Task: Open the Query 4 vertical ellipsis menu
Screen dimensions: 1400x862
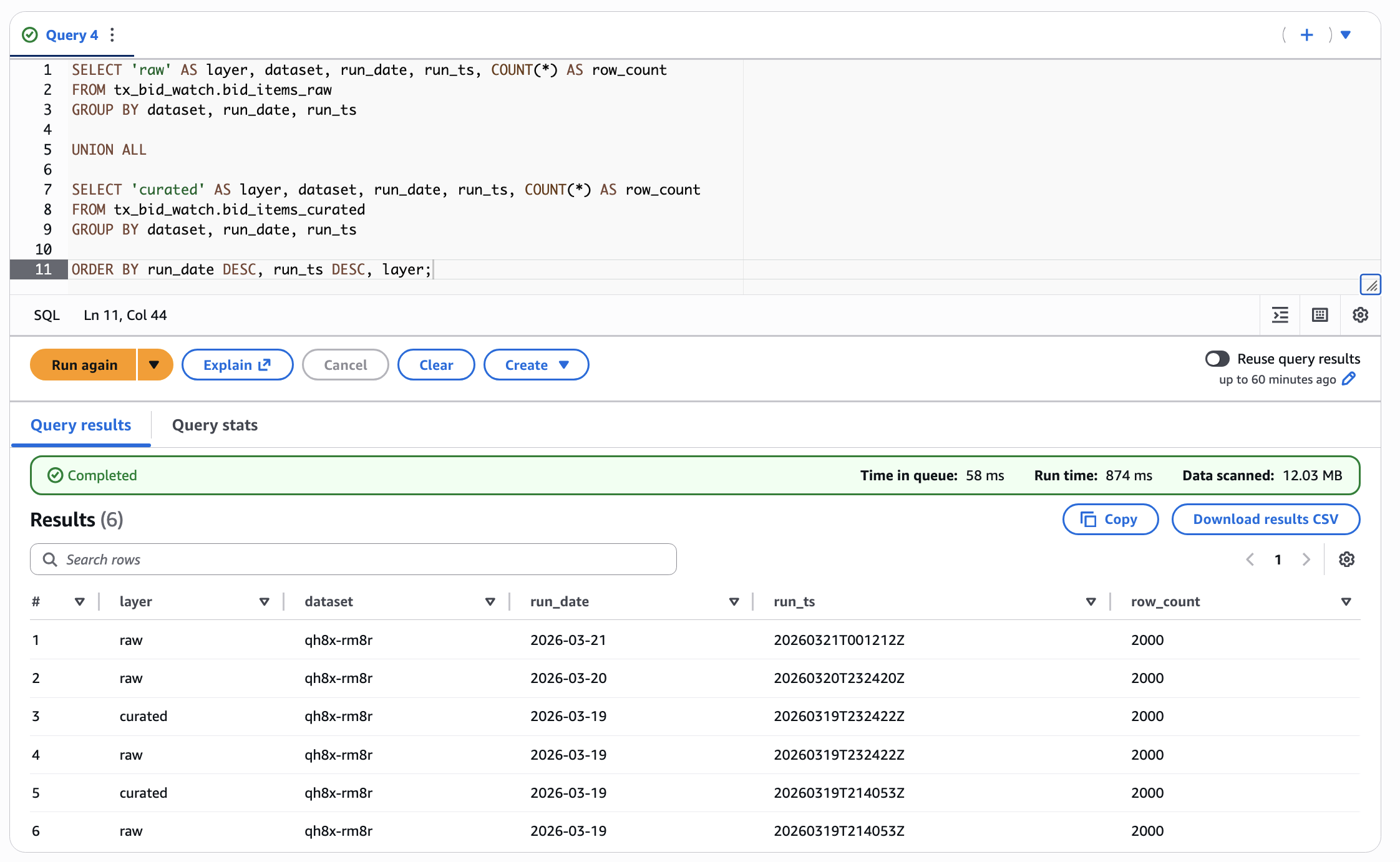Action: click(x=112, y=35)
